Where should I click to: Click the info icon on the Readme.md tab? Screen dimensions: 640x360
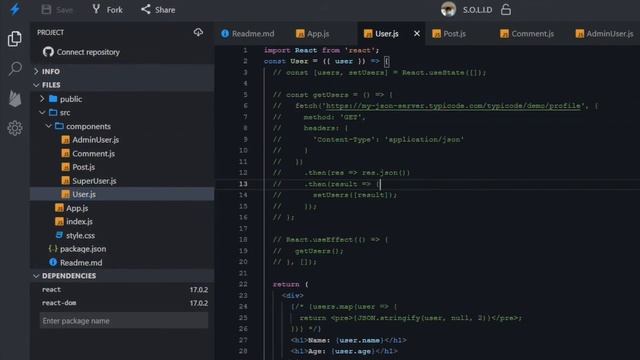[x=225, y=33]
